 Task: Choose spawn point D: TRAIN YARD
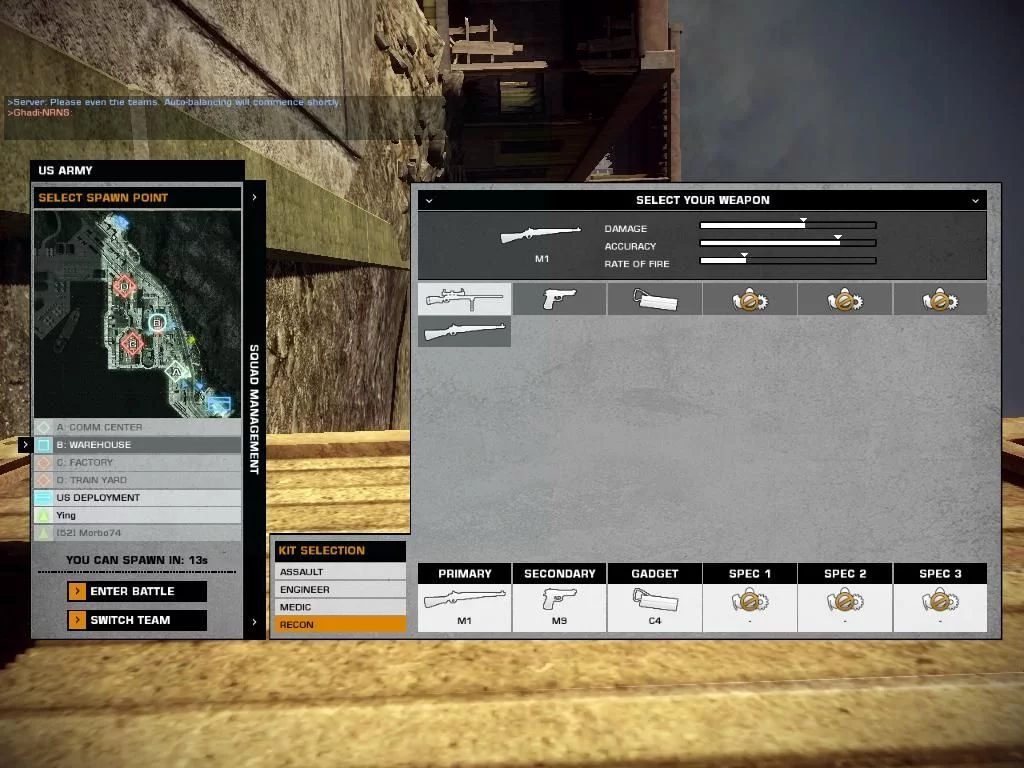click(137, 480)
